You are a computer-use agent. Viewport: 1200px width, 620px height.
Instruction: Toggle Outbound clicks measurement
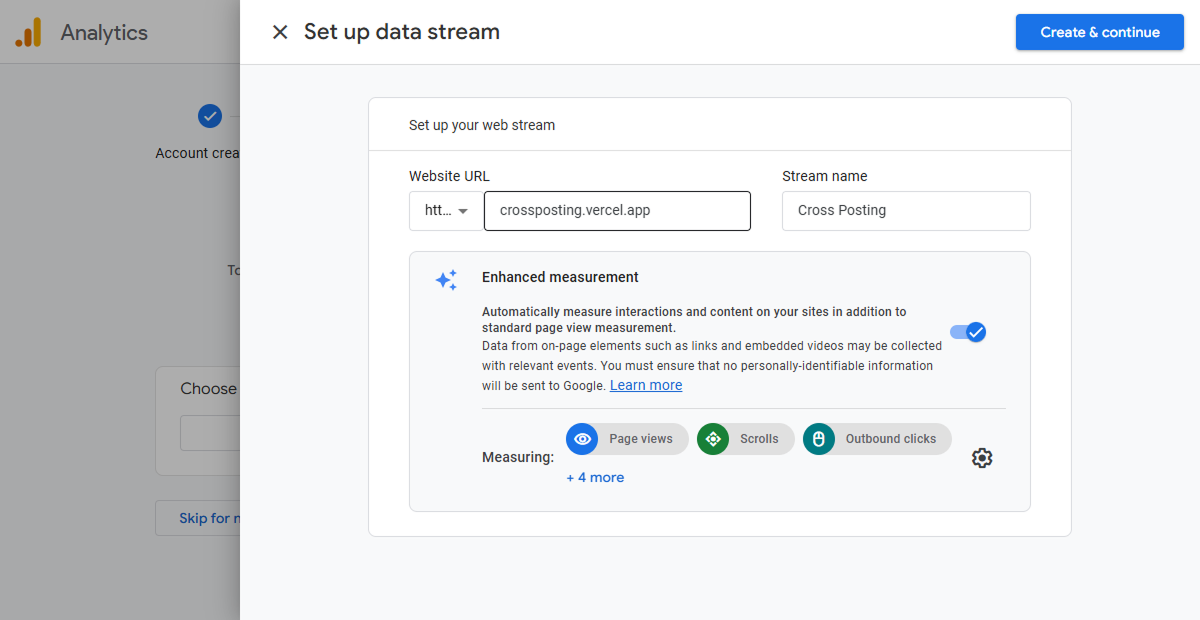[x=818, y=438]
